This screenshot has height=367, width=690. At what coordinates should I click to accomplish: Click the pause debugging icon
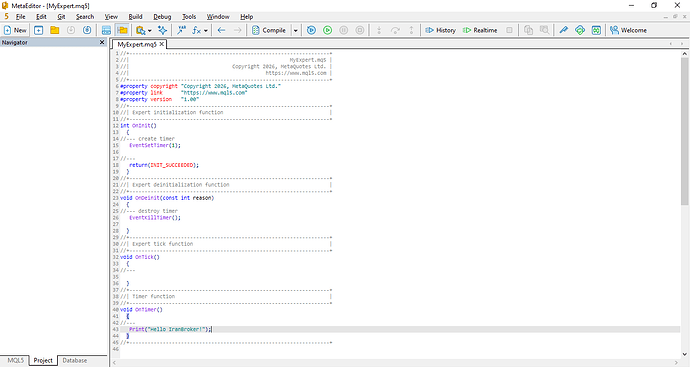coord(344,30)
